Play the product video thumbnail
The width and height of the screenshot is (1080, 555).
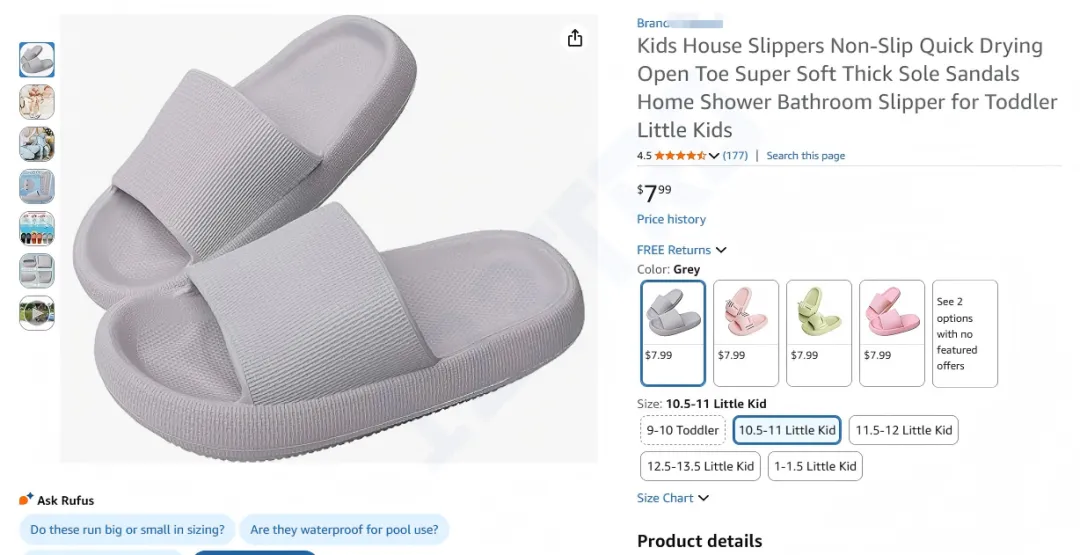coord(37,313)
